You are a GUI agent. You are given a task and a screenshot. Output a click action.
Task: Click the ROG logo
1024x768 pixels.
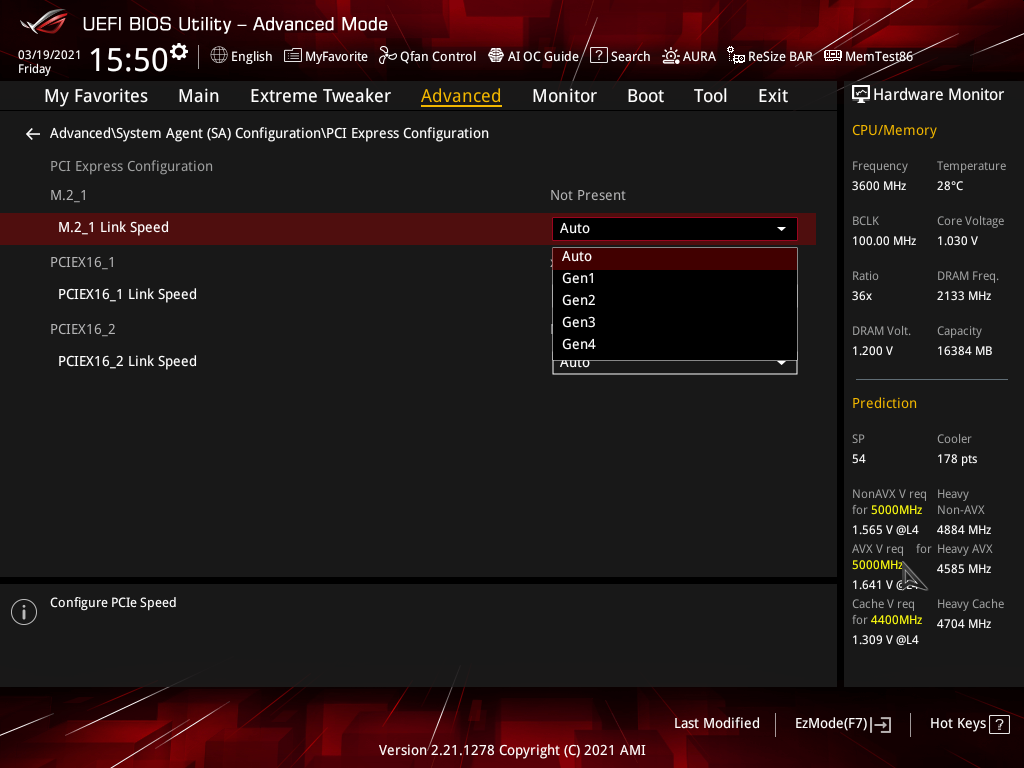point(43,22)
